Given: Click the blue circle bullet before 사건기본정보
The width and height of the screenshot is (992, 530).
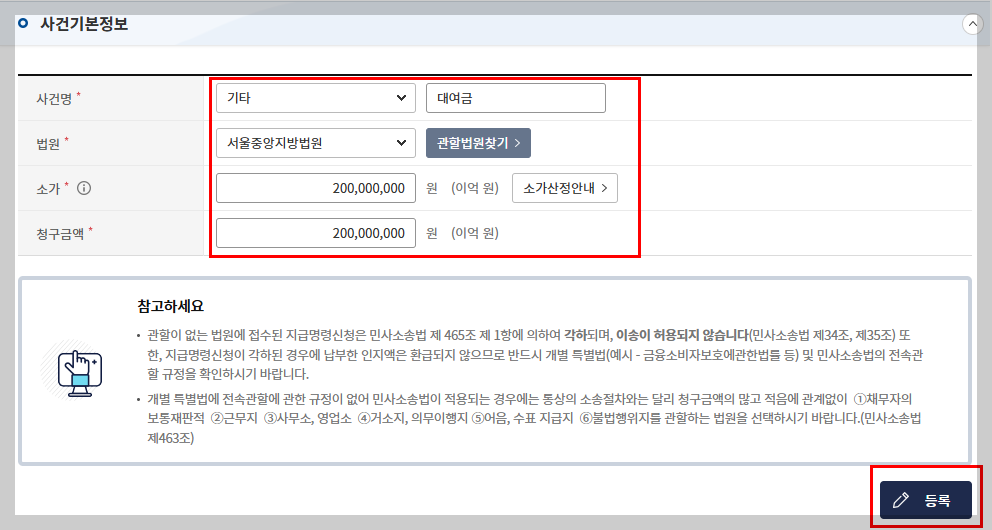Looking at the screenshot, I should point(23,23).
